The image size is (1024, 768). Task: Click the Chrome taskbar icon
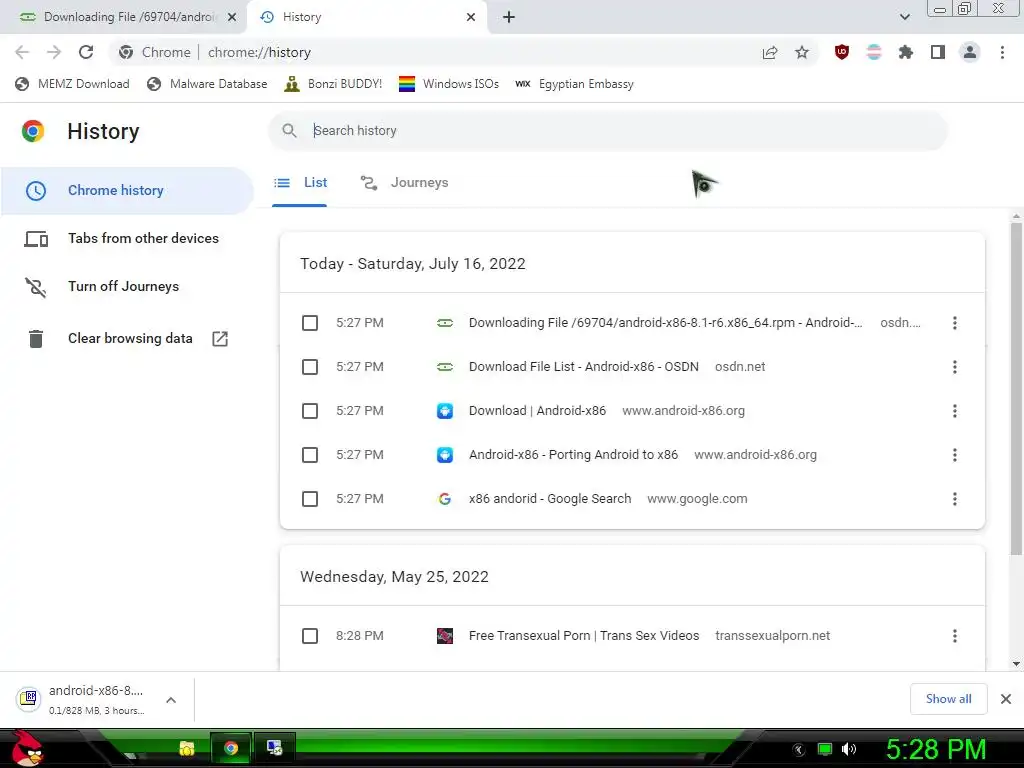[x=231, y=748]
